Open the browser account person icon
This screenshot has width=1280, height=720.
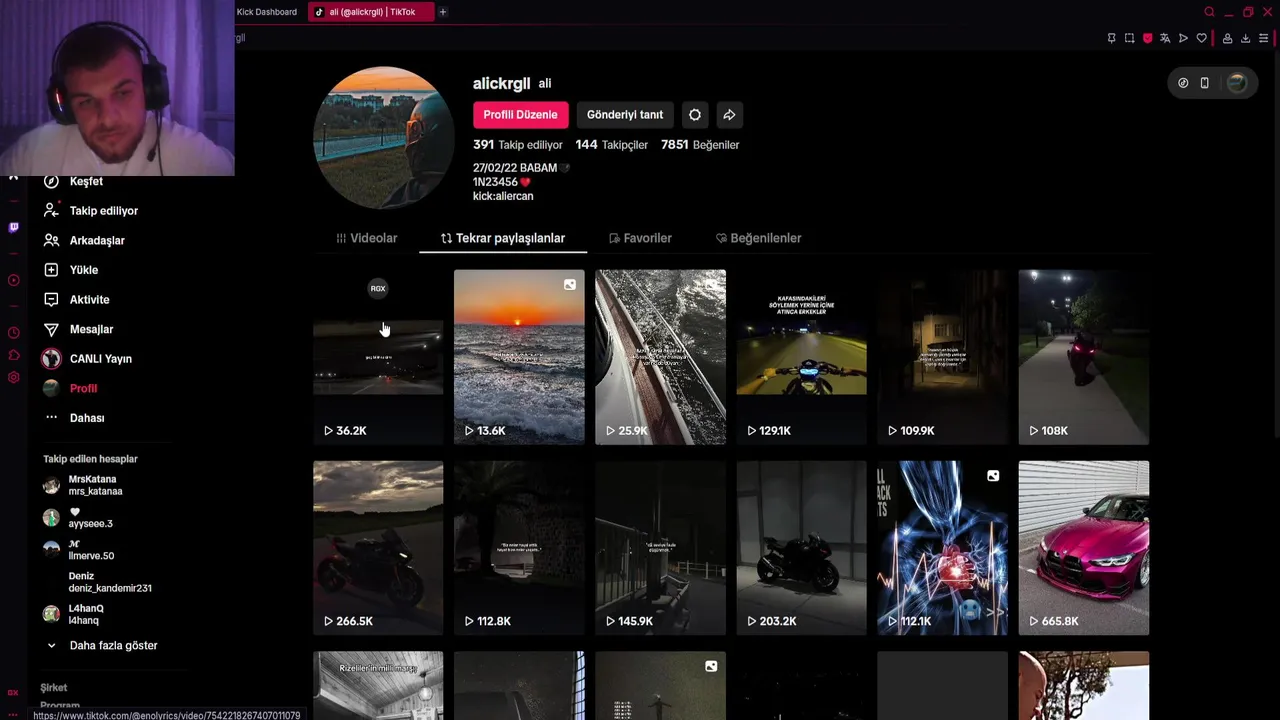[1227, 38]
